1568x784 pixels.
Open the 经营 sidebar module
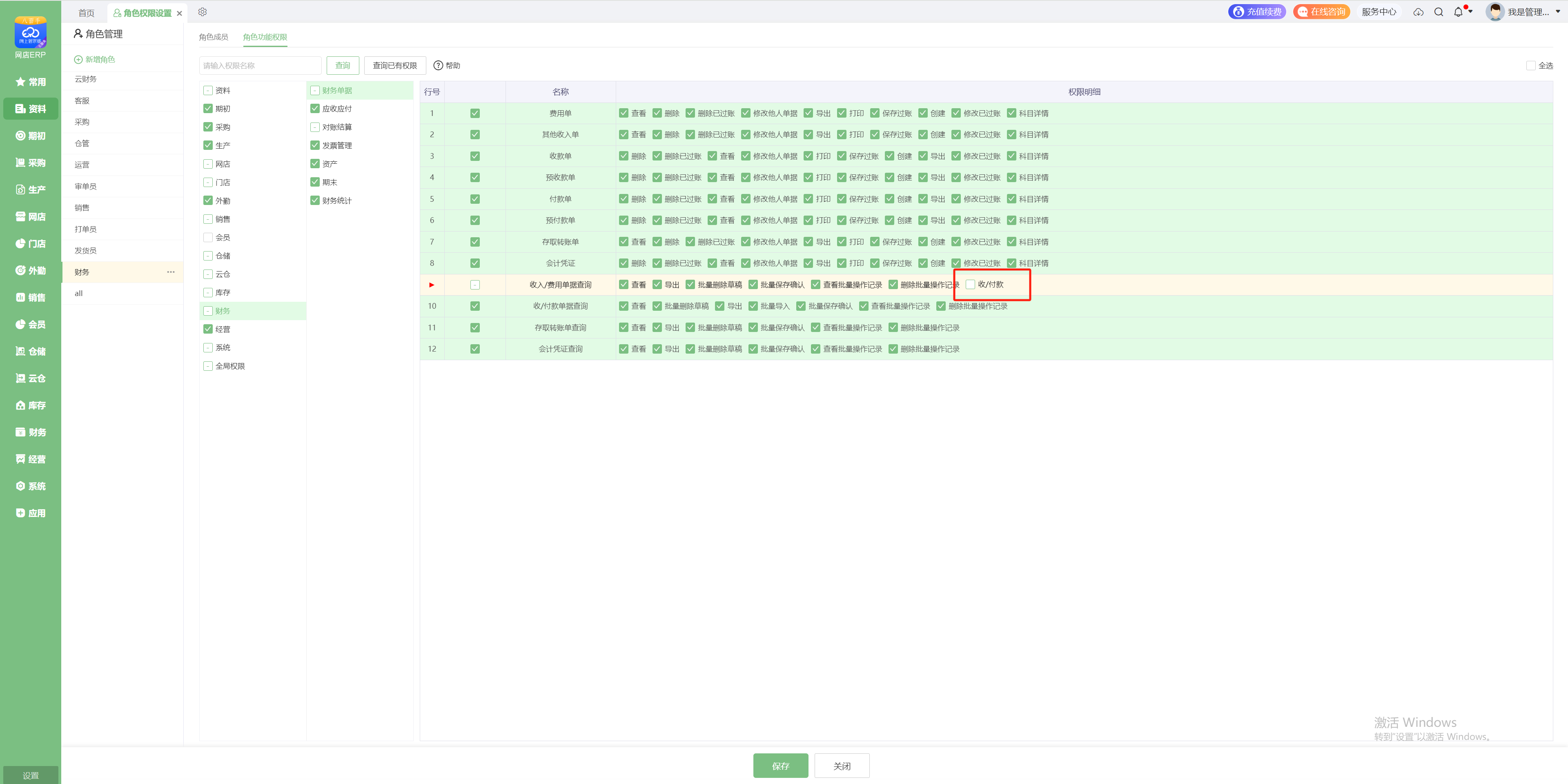31,459
